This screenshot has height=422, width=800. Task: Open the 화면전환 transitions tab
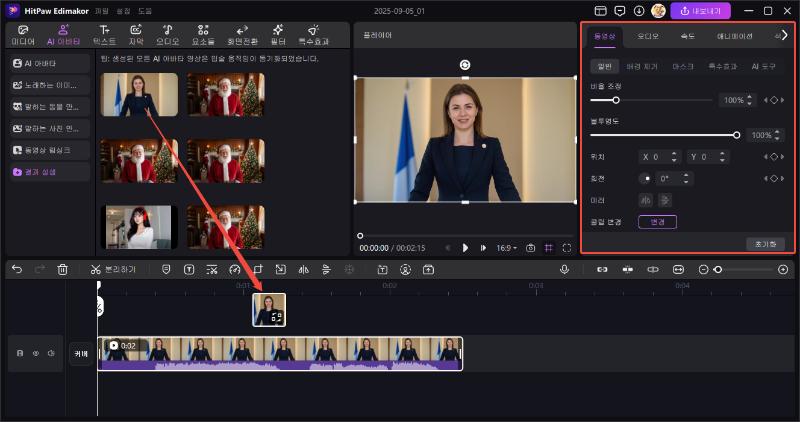242,35
